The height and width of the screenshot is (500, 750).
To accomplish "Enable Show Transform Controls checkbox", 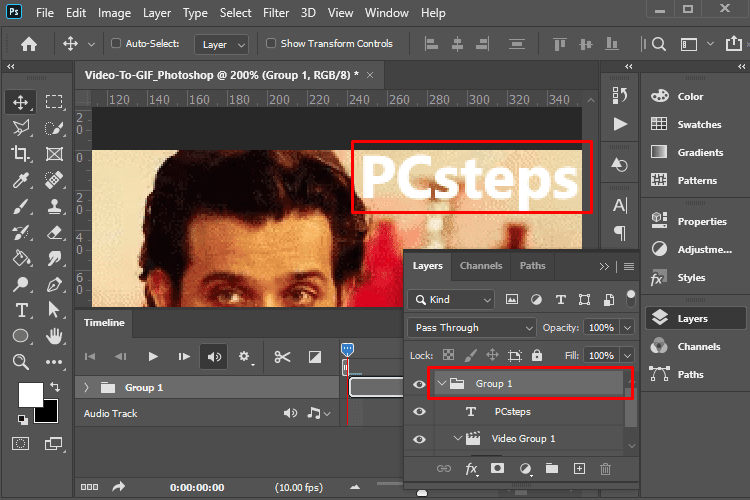I will click(x=271, y=44).
